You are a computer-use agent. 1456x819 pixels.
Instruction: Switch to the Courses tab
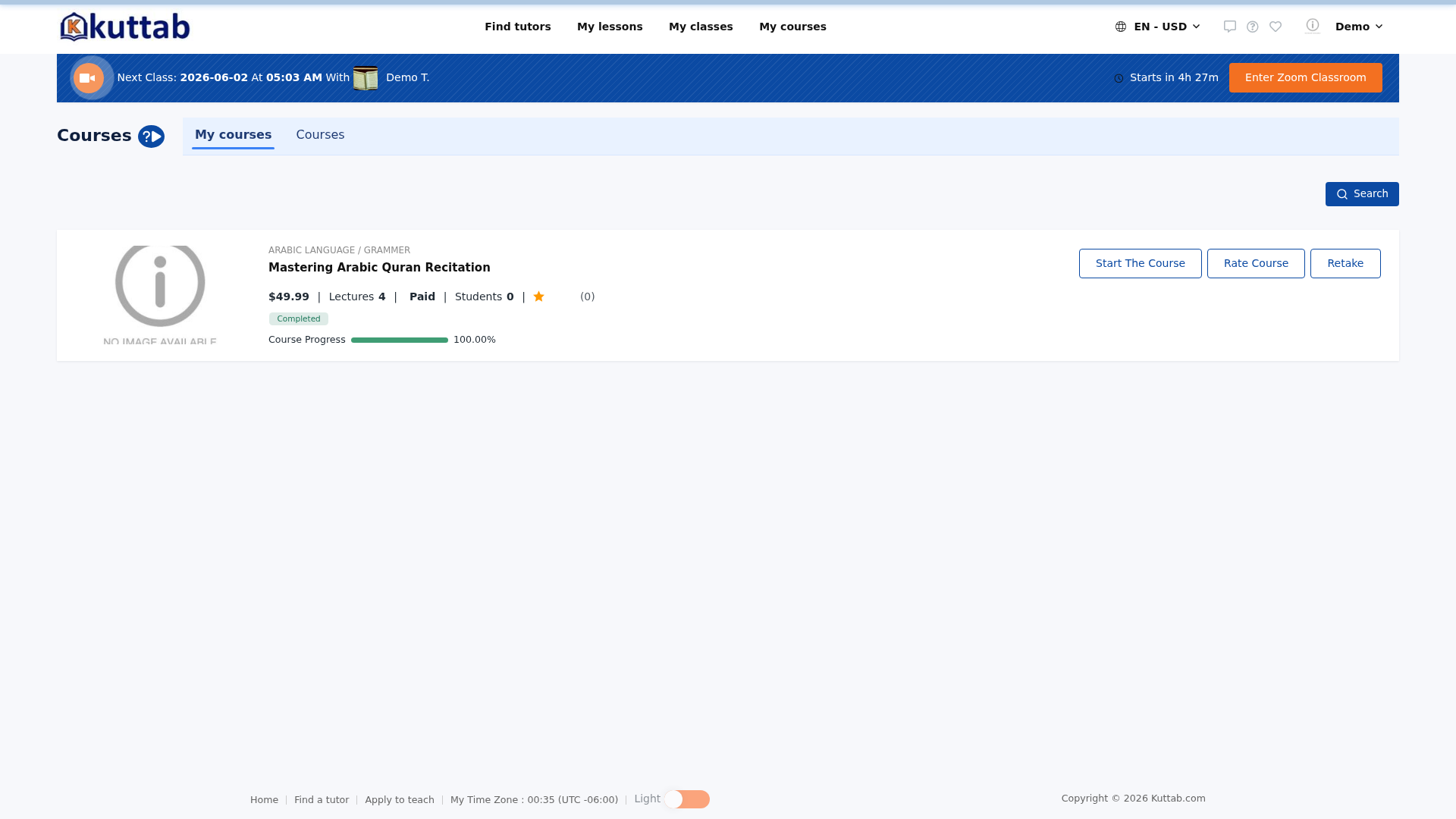320,135
